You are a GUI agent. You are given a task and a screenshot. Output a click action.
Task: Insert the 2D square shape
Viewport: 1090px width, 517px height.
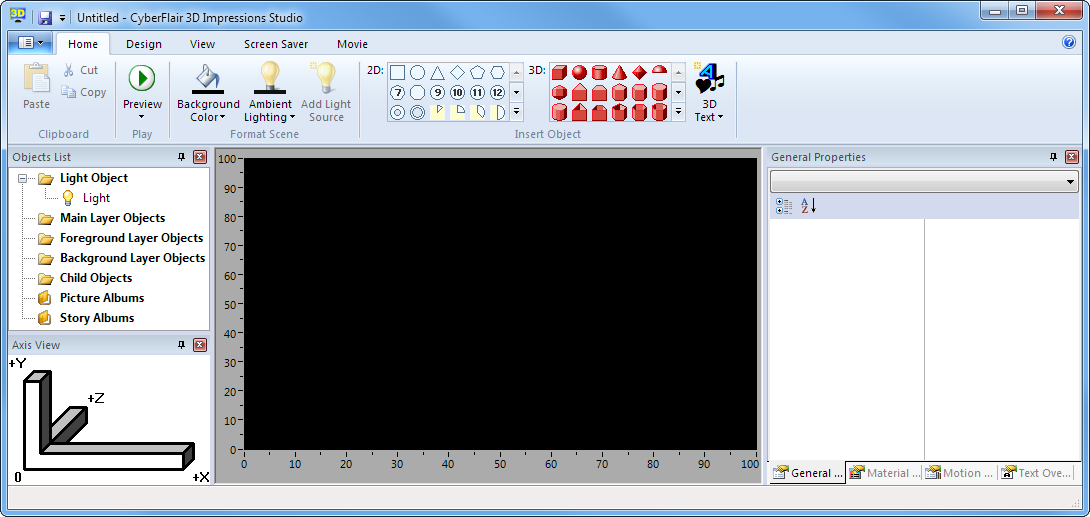click(x=397, y=72)
